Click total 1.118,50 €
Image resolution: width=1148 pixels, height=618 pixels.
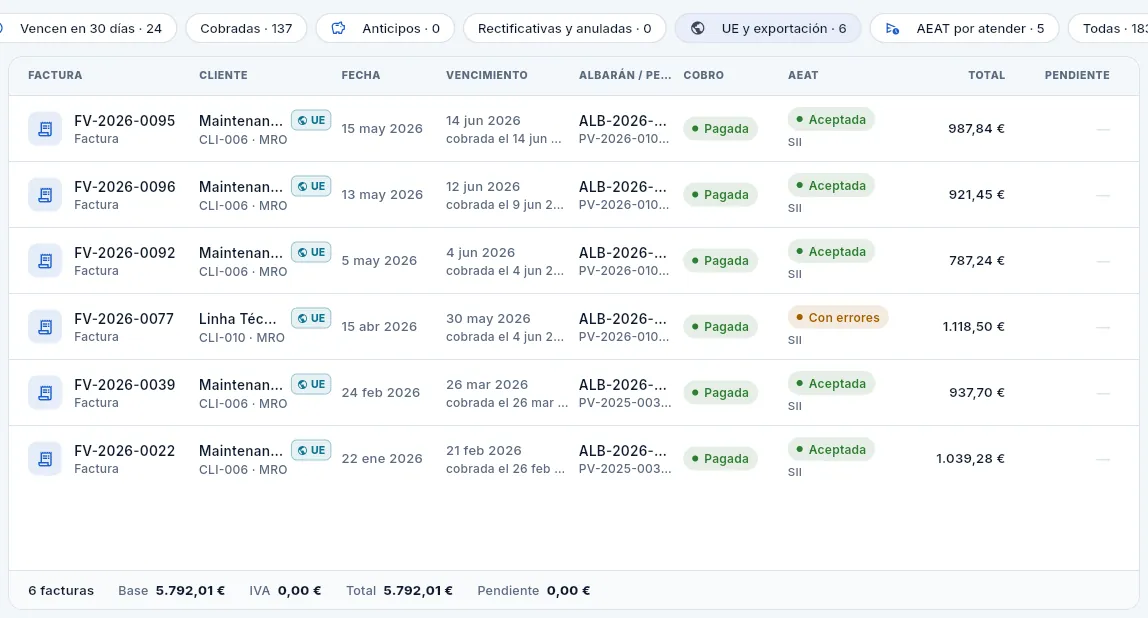click(x=973, y=327)
